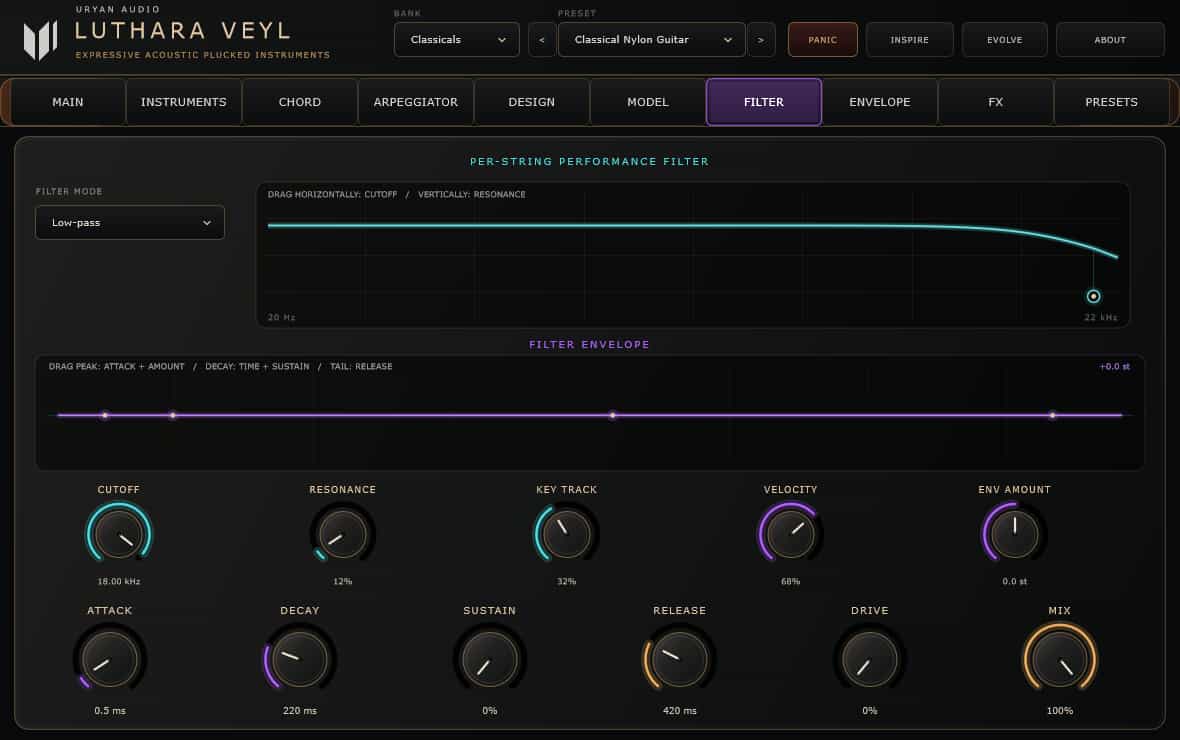Viewport: 1180px width, 740px height.
Task: Click the KEY TRACK knob
Action: pos(567,534)
